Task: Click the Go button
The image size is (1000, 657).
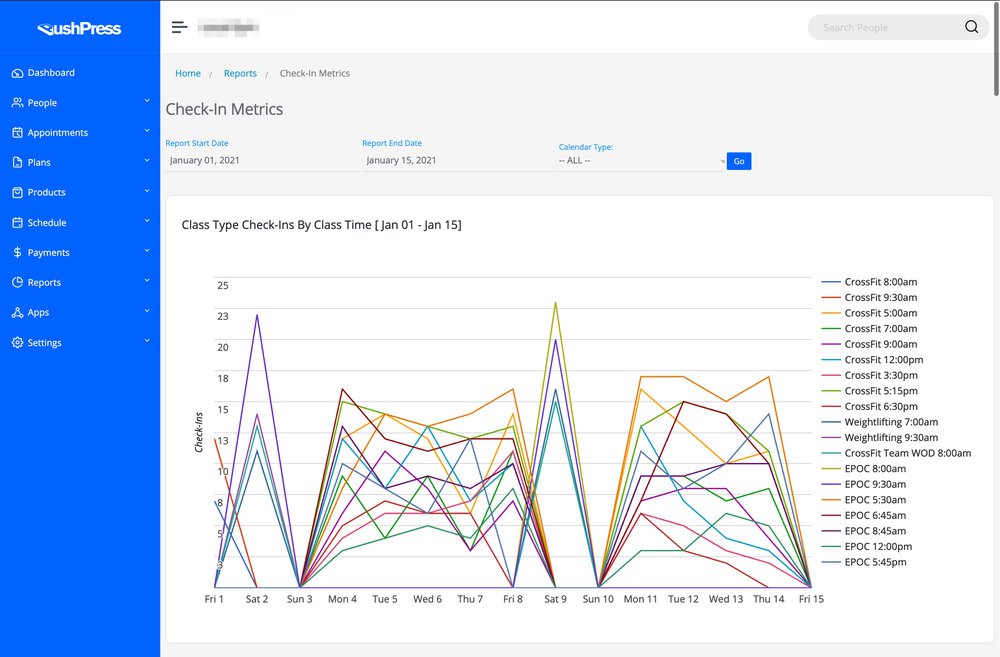Action: pyautogui.click(x=739, y=160)
